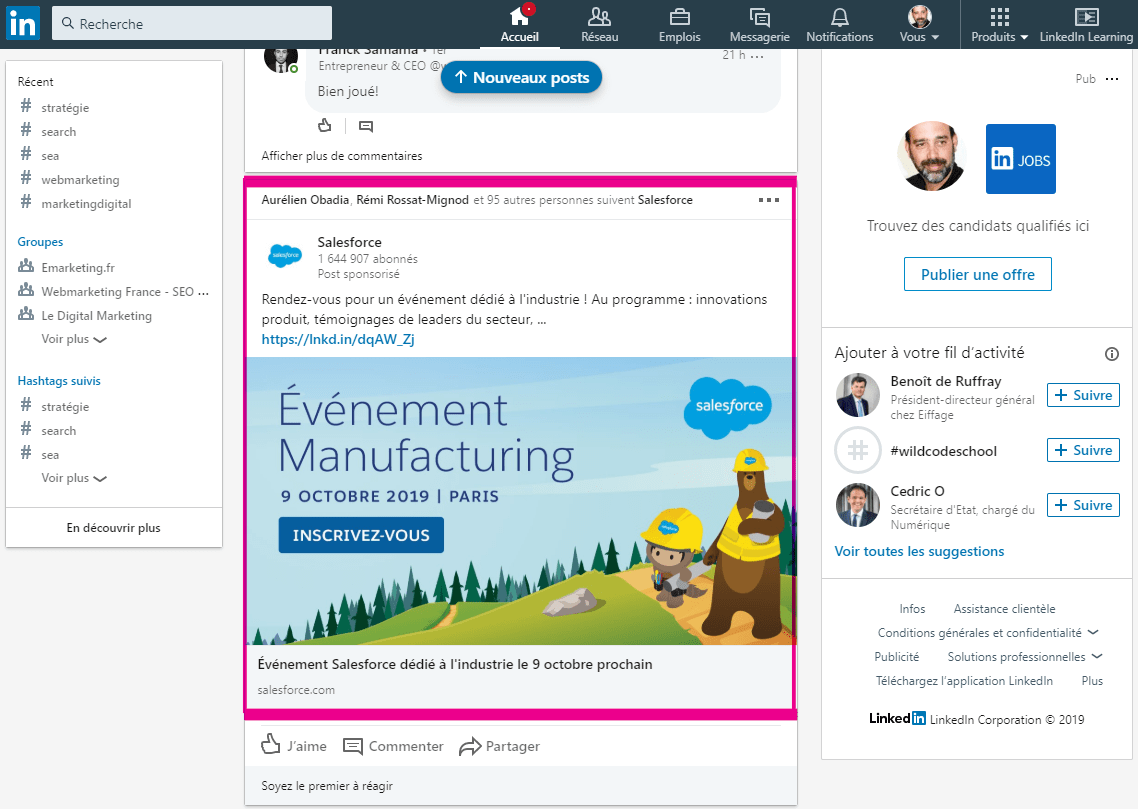Open the Infos footer link
The image size is (1138, 809).
pyautogui.click(x=912, y=609)
